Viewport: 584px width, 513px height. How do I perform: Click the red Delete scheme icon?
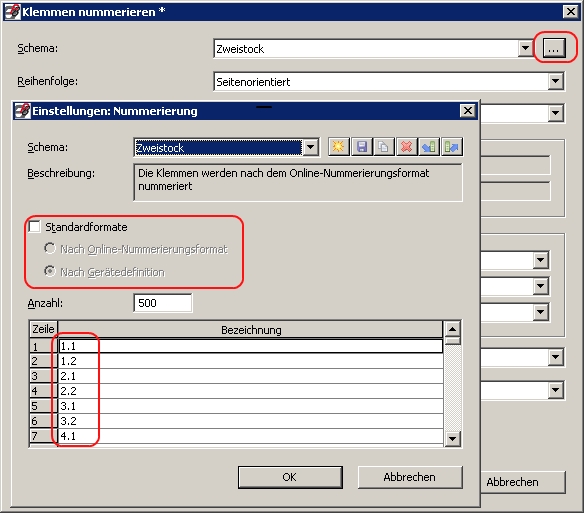(406, 146)
